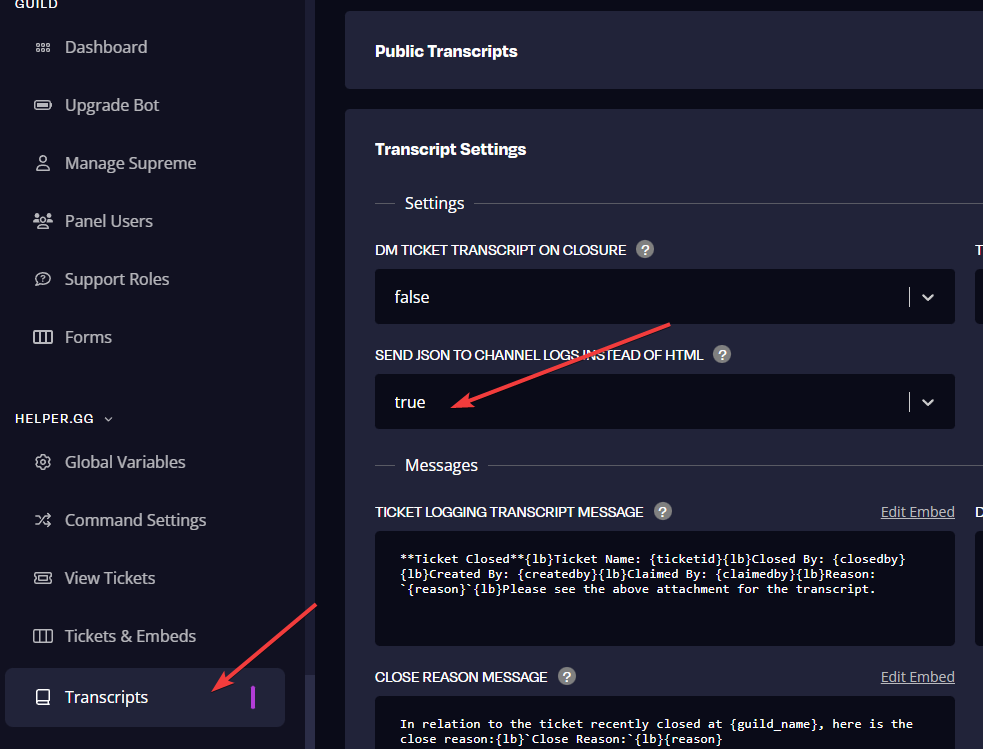Collapse the HELPER.GG section chevron
The height and width of the screenshot is (749, 983).
pos(107,418)
